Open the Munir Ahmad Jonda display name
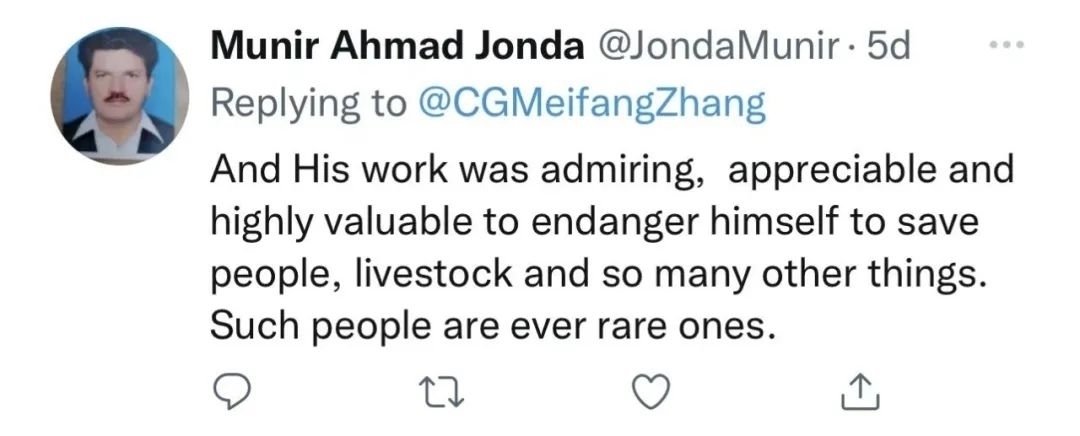The height and width of the screenshot is (436, 1080). coord(398,48)
